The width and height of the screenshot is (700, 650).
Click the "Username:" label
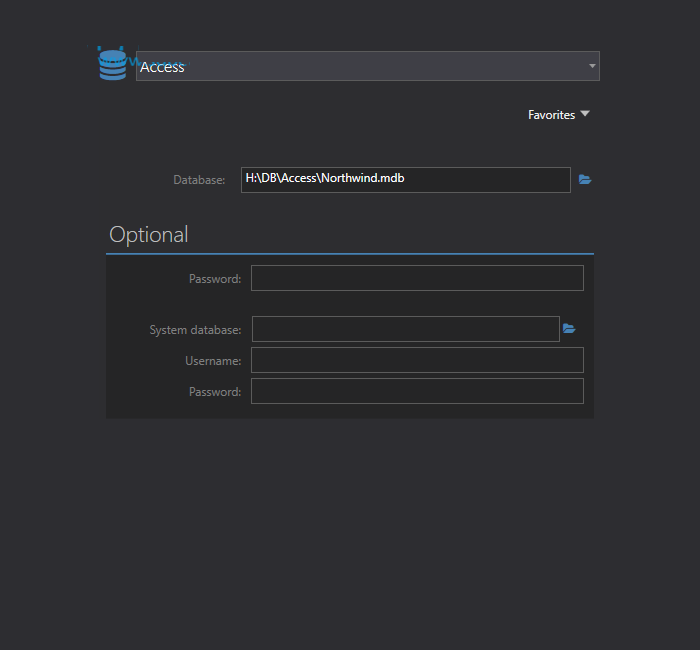click(212, 361)
